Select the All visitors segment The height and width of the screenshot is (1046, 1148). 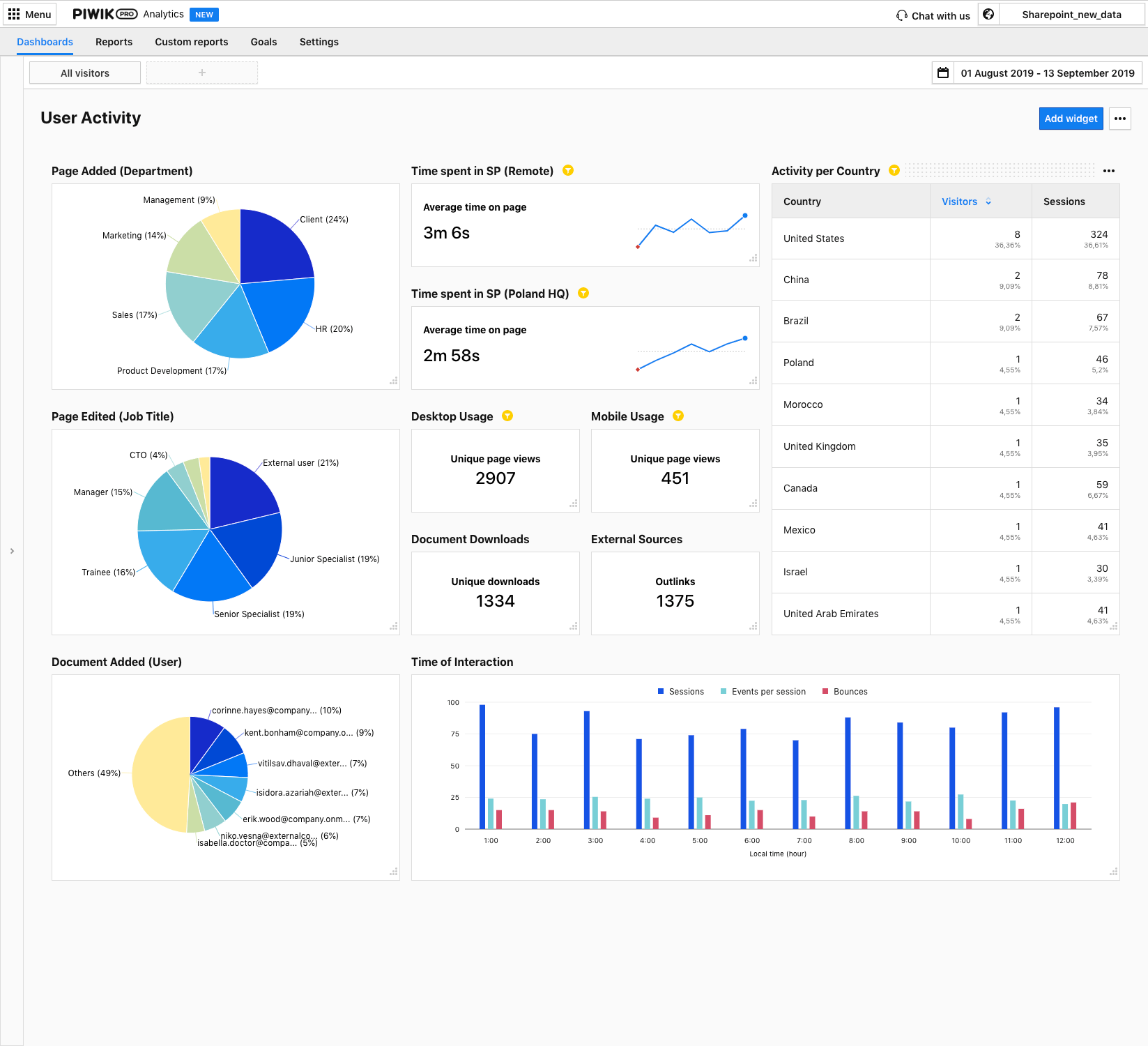85,73
